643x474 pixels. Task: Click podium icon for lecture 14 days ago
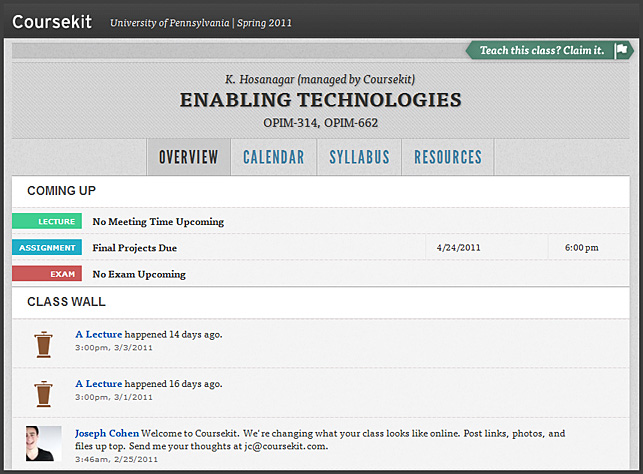(x=43, y=344)
